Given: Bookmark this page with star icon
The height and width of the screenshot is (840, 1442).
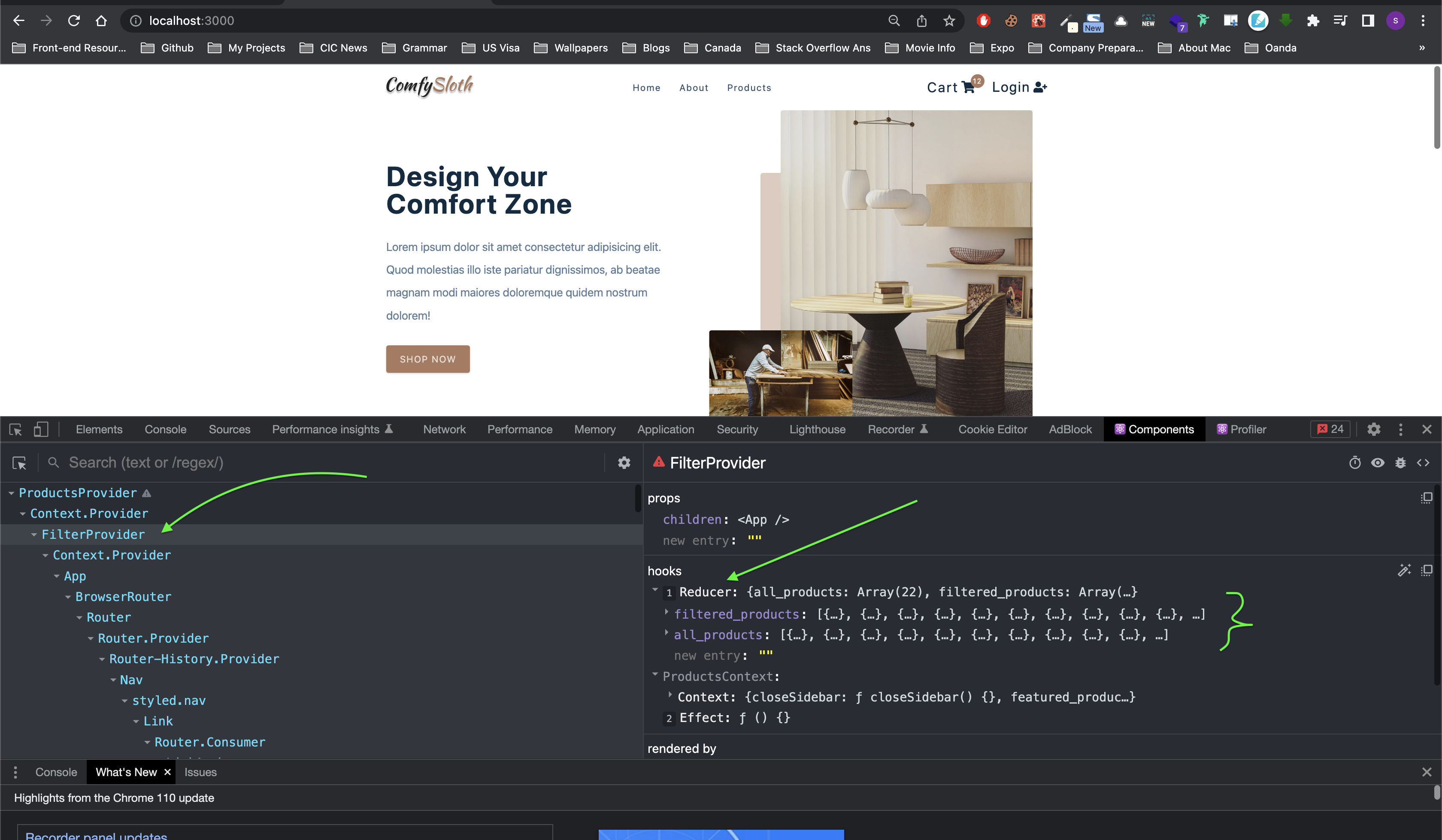Looking at the screenshot, I should [x=949, y=21].
